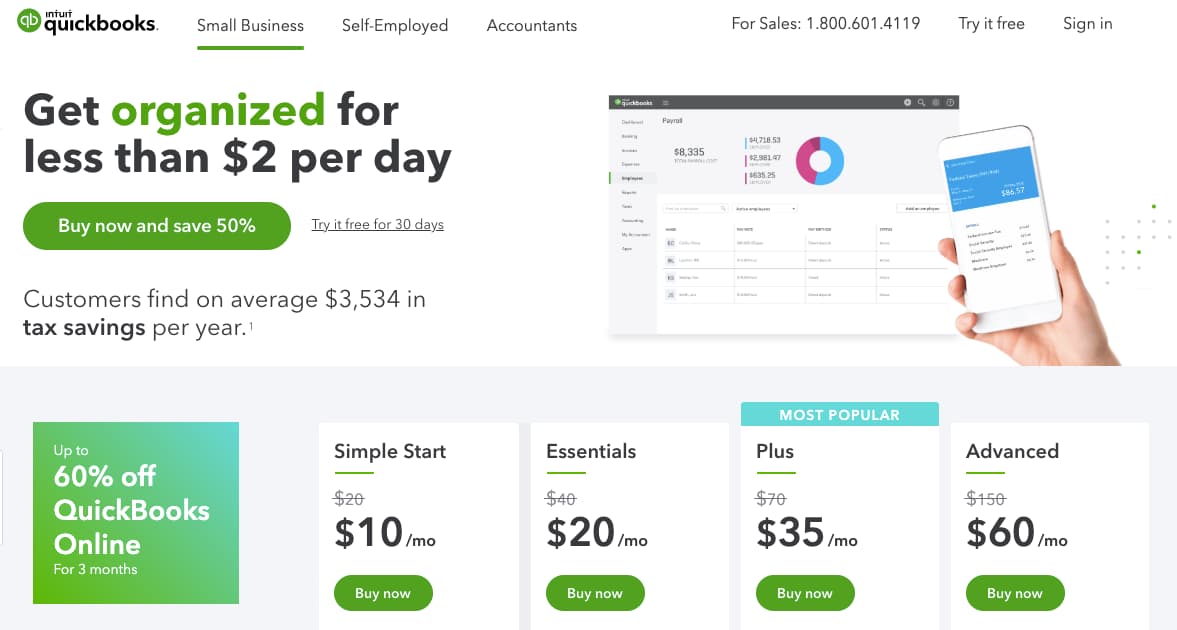Screen dimensions: 1177x630
Task: Click the help question icon in dashboard preview
Action: pos(951,102)
